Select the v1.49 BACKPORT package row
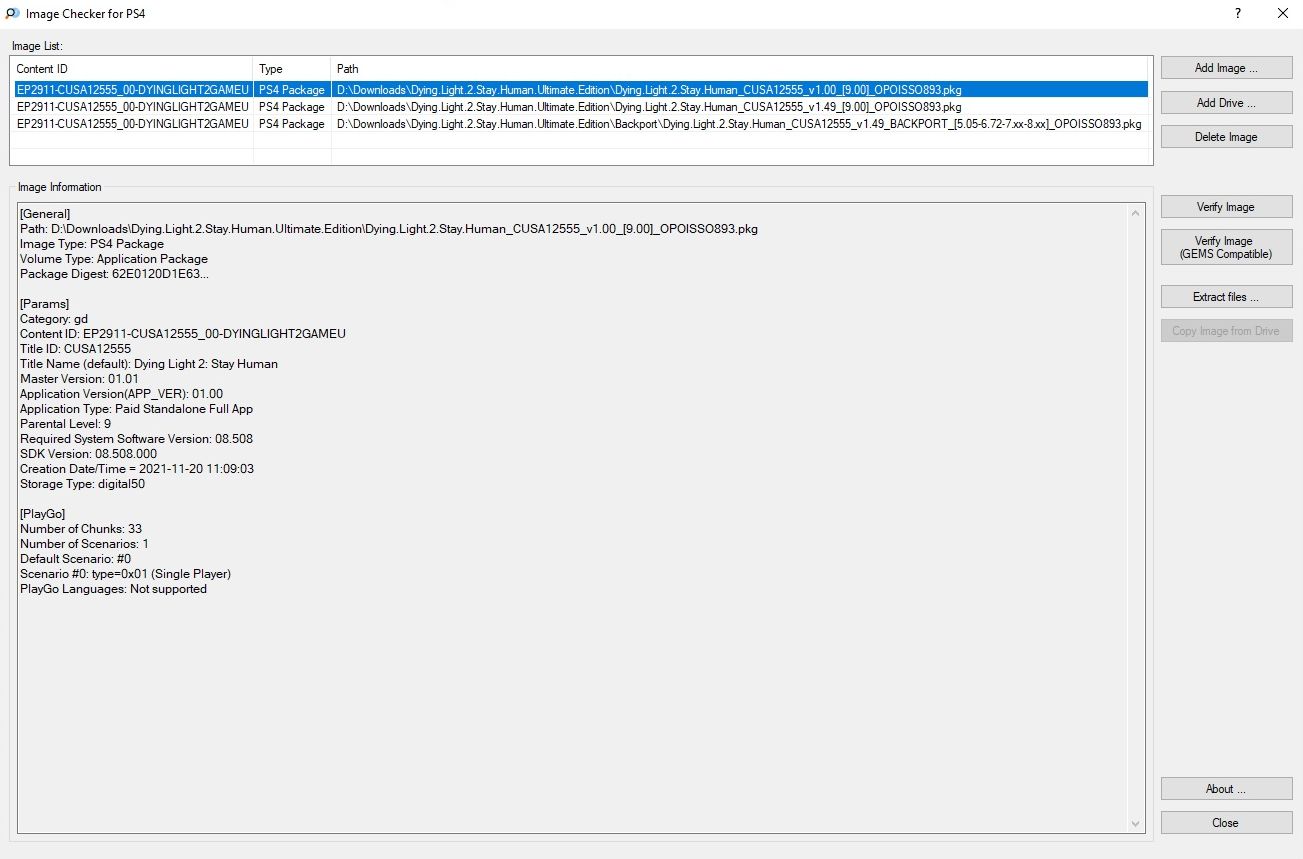 click(x=580, y=124)
